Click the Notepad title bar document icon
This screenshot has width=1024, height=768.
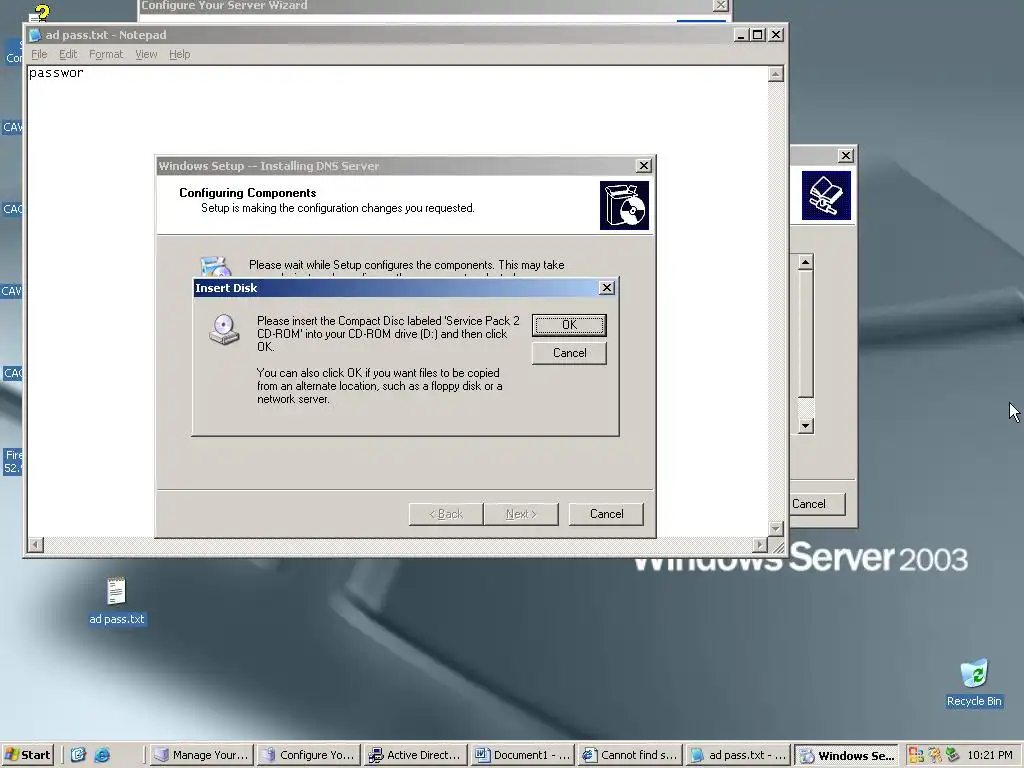click(35, 35)
